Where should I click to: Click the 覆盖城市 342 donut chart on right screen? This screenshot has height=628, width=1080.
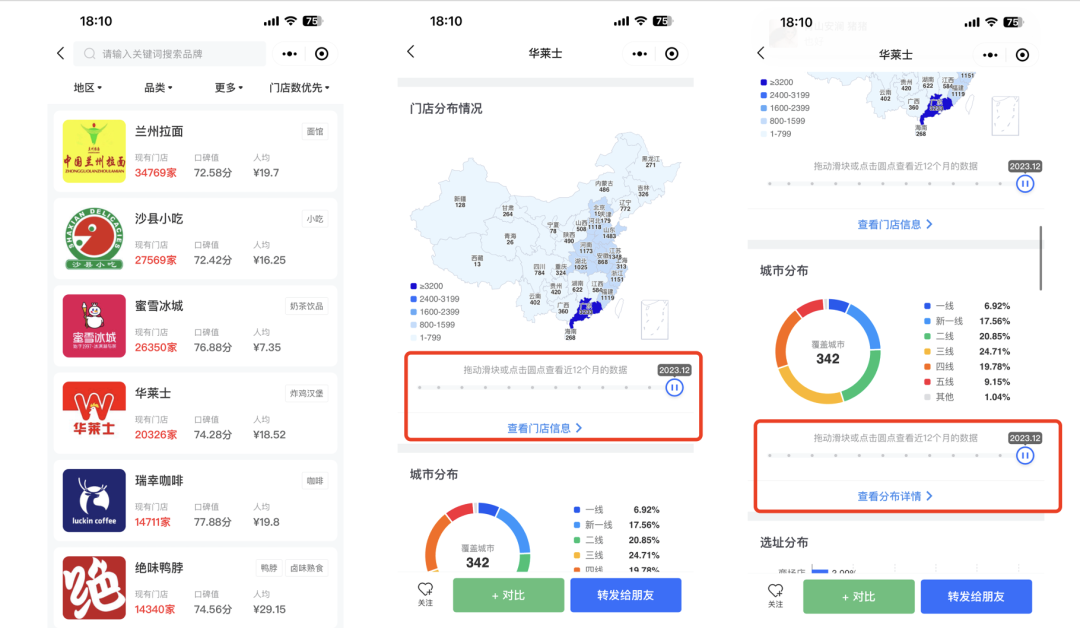pos(828,351)
